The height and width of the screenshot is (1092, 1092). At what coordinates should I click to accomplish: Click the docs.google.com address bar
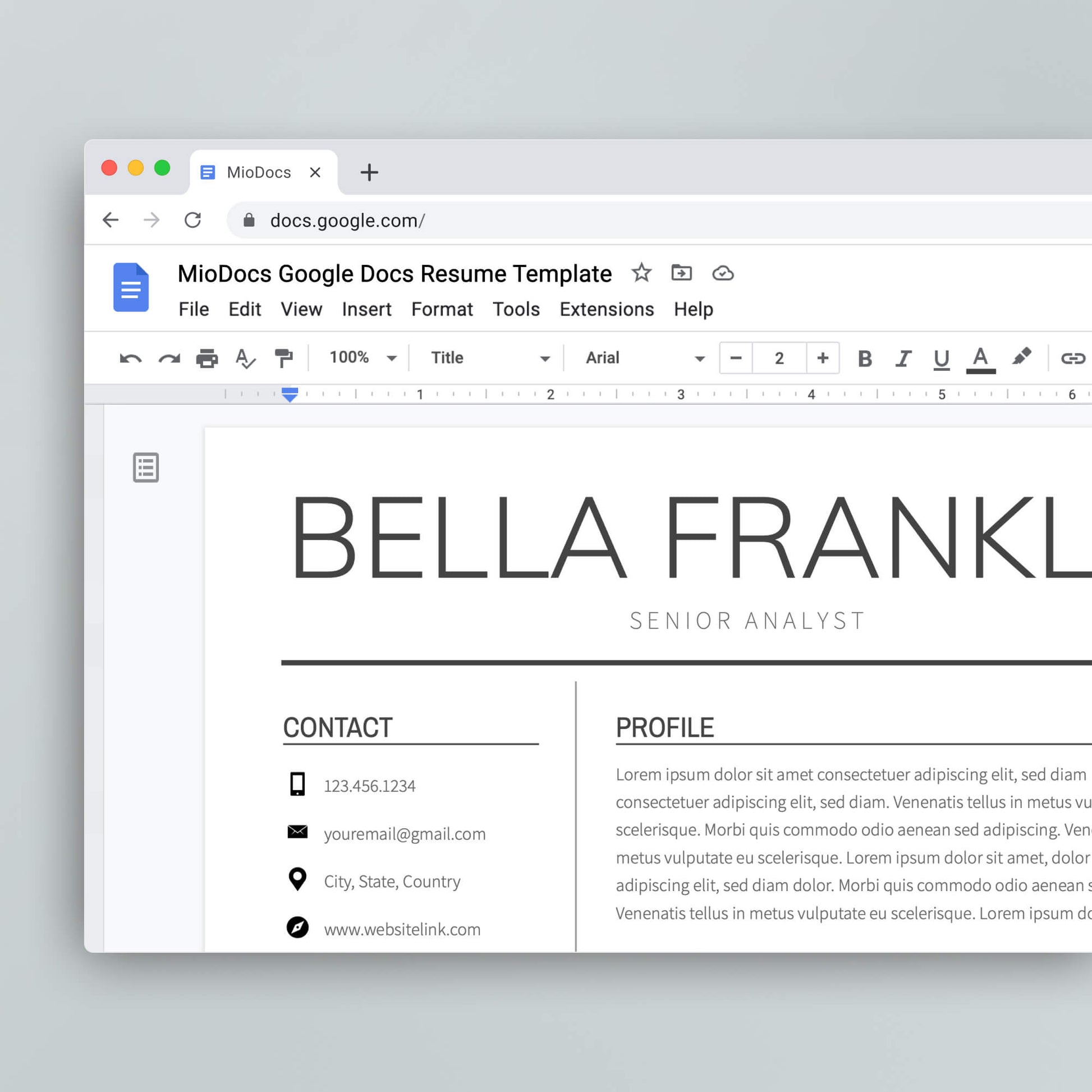[509, 221]
